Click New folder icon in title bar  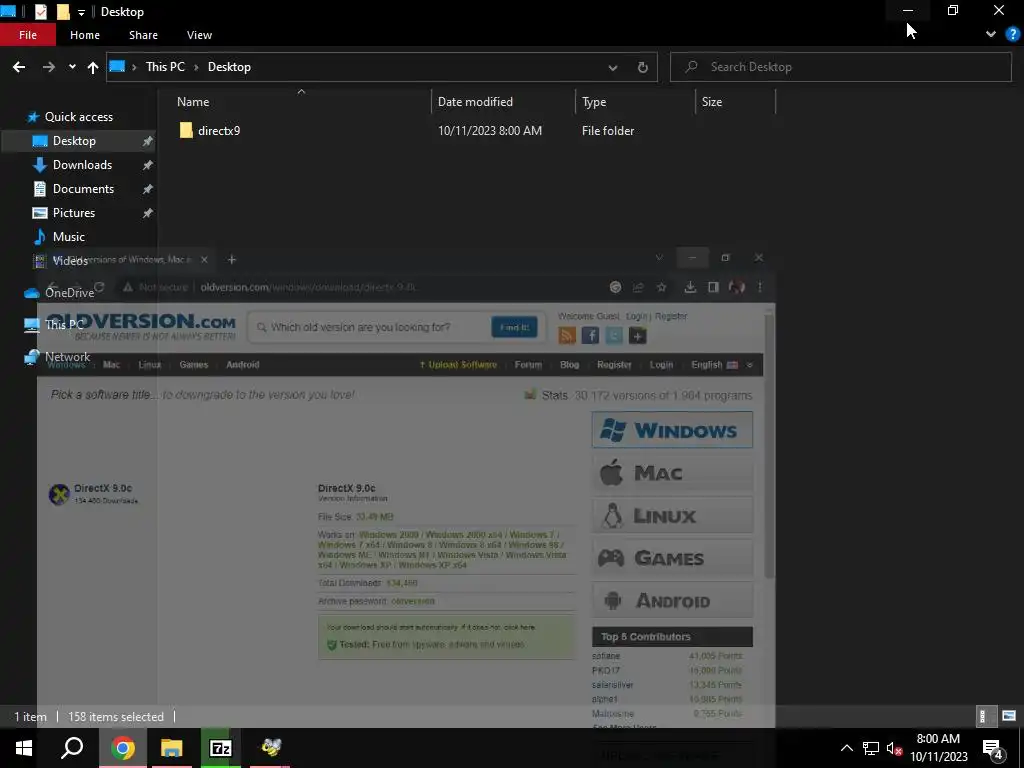[x=63, y=11]
